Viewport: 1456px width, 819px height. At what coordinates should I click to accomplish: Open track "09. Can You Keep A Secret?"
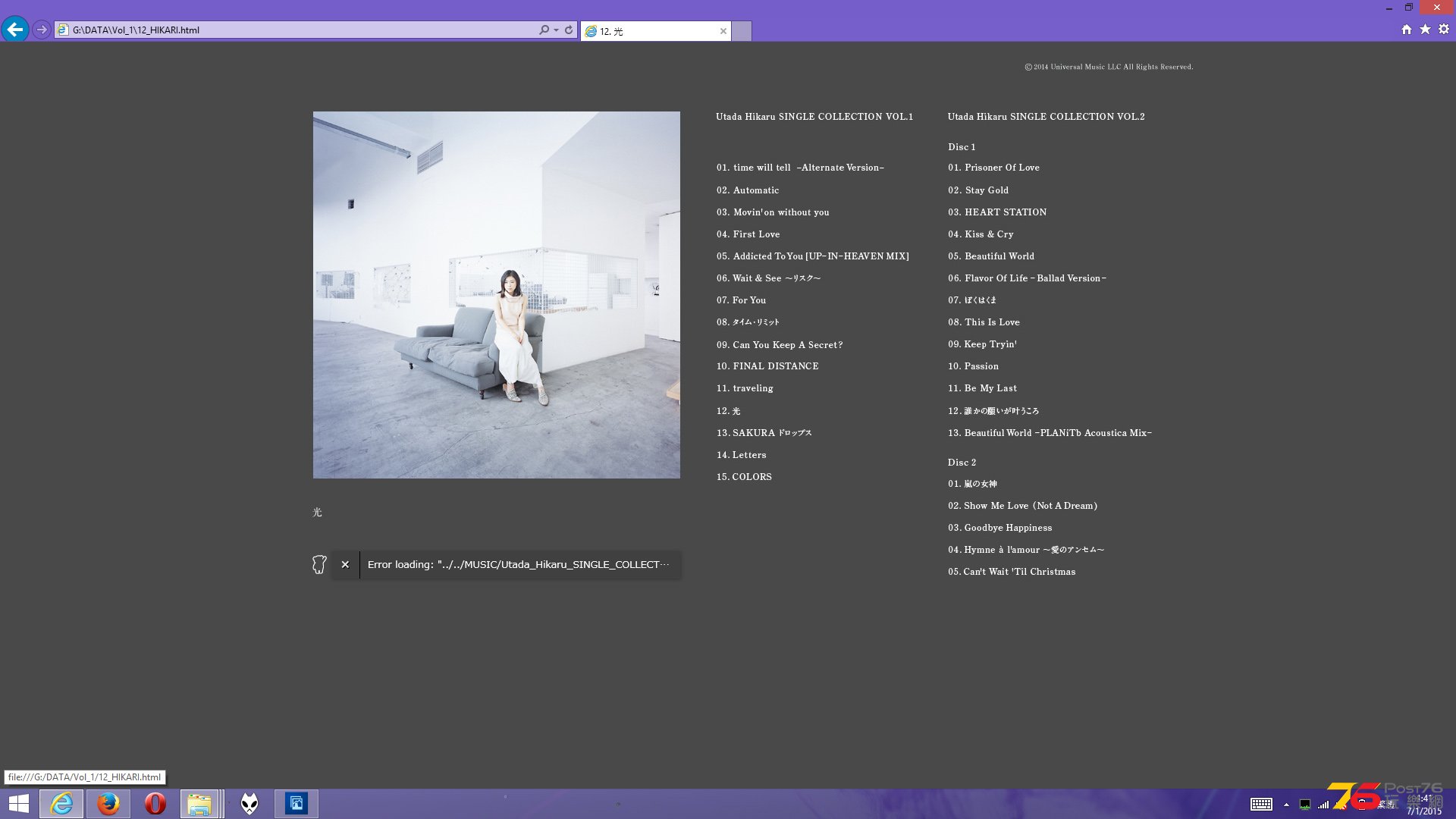pyautogui.click(x=780, y=345)
